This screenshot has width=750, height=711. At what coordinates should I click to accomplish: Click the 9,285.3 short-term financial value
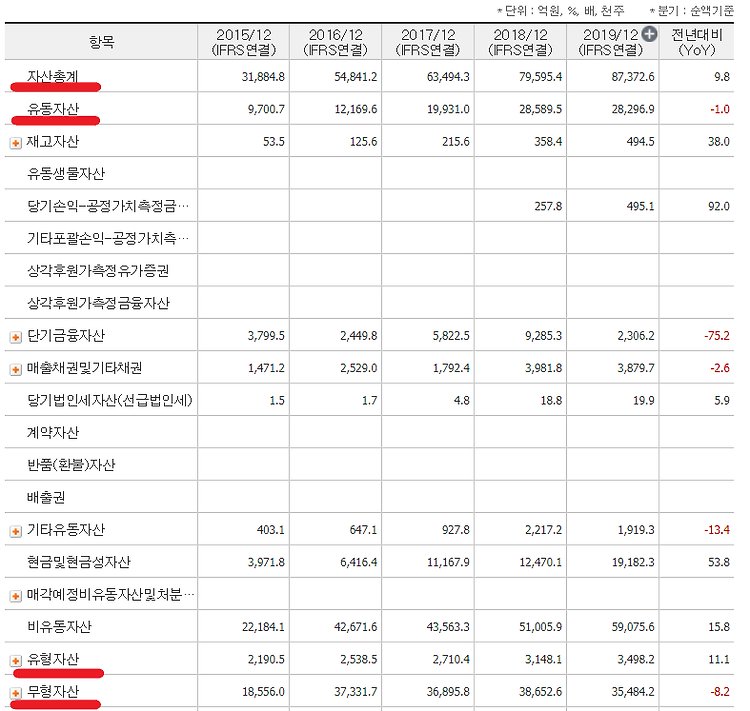click(543, 336)
